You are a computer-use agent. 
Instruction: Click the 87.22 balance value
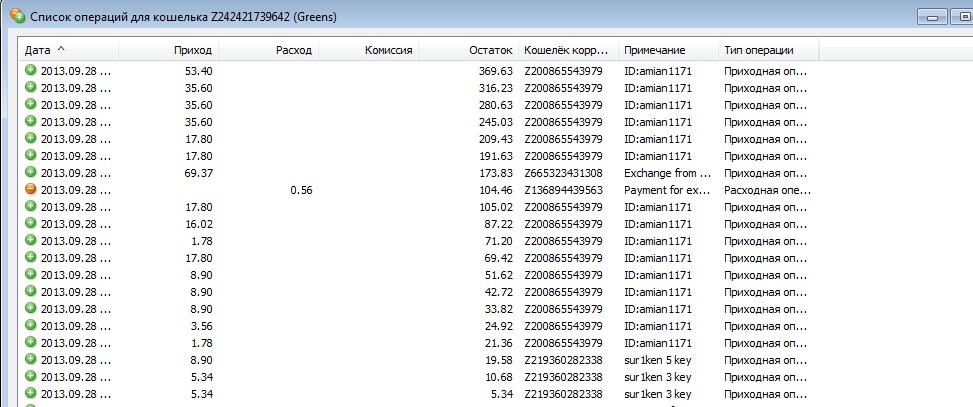[x=498, y=224]
